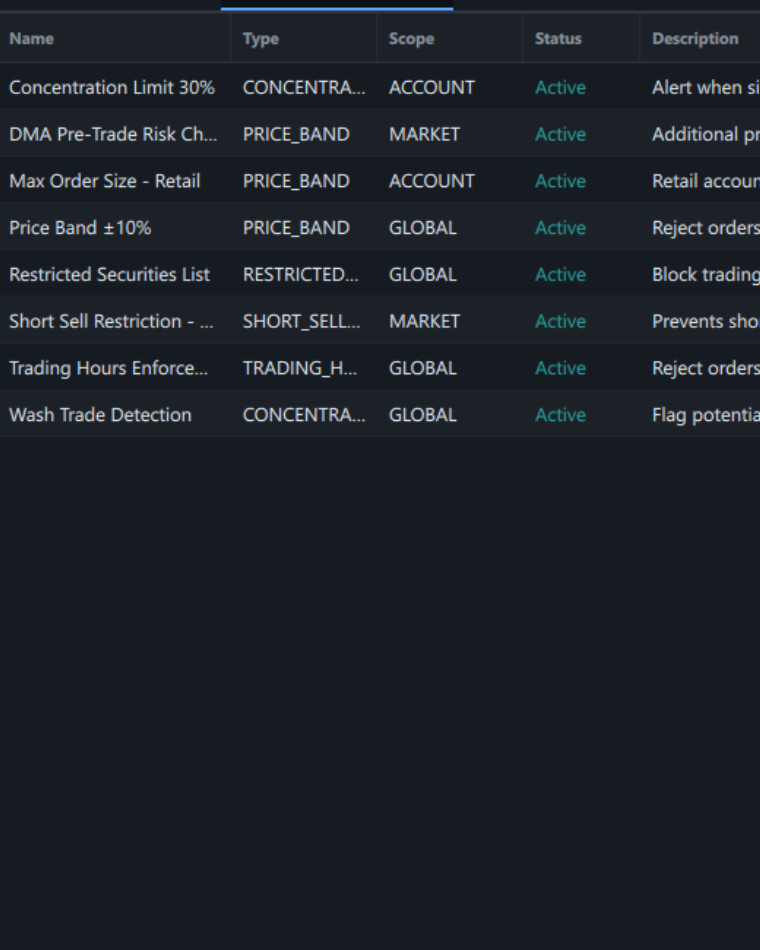The height and width of the screenshot is (950, 760).
Task: Click 'Block trading' description cell
Action: (x=705, y=274)
